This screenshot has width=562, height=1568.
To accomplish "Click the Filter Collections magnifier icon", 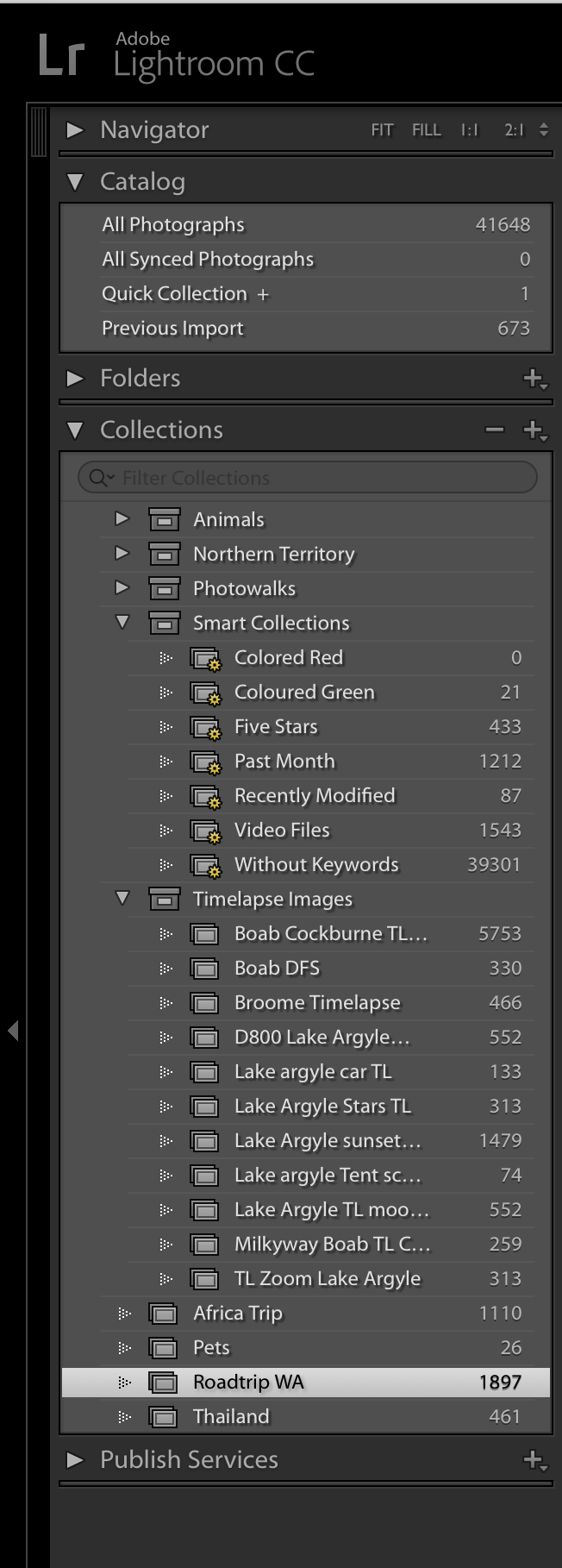I will (x=99, y=478).
